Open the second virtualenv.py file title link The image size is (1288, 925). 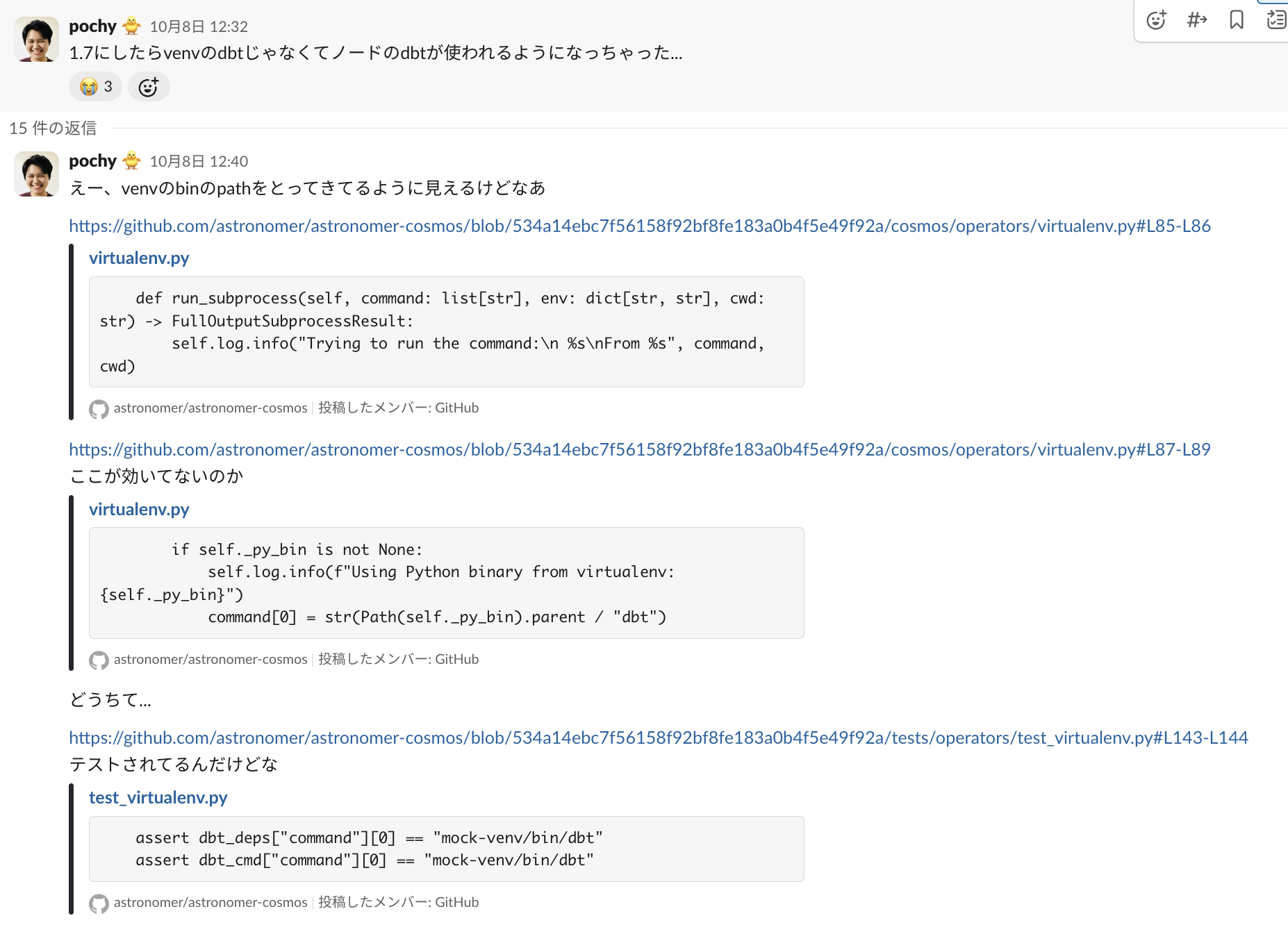pyautogui.click(x=138, y=509)
